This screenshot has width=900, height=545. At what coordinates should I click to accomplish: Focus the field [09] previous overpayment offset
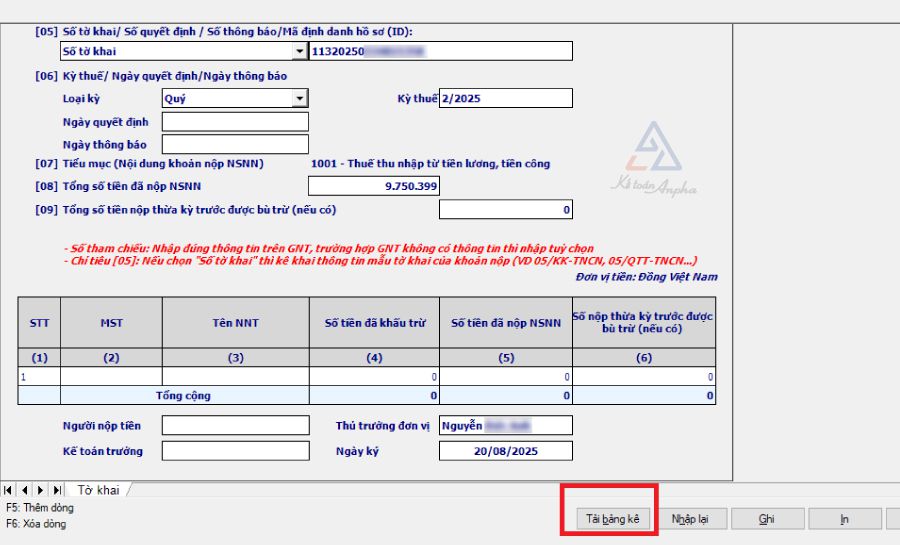[x=506, y=210]
